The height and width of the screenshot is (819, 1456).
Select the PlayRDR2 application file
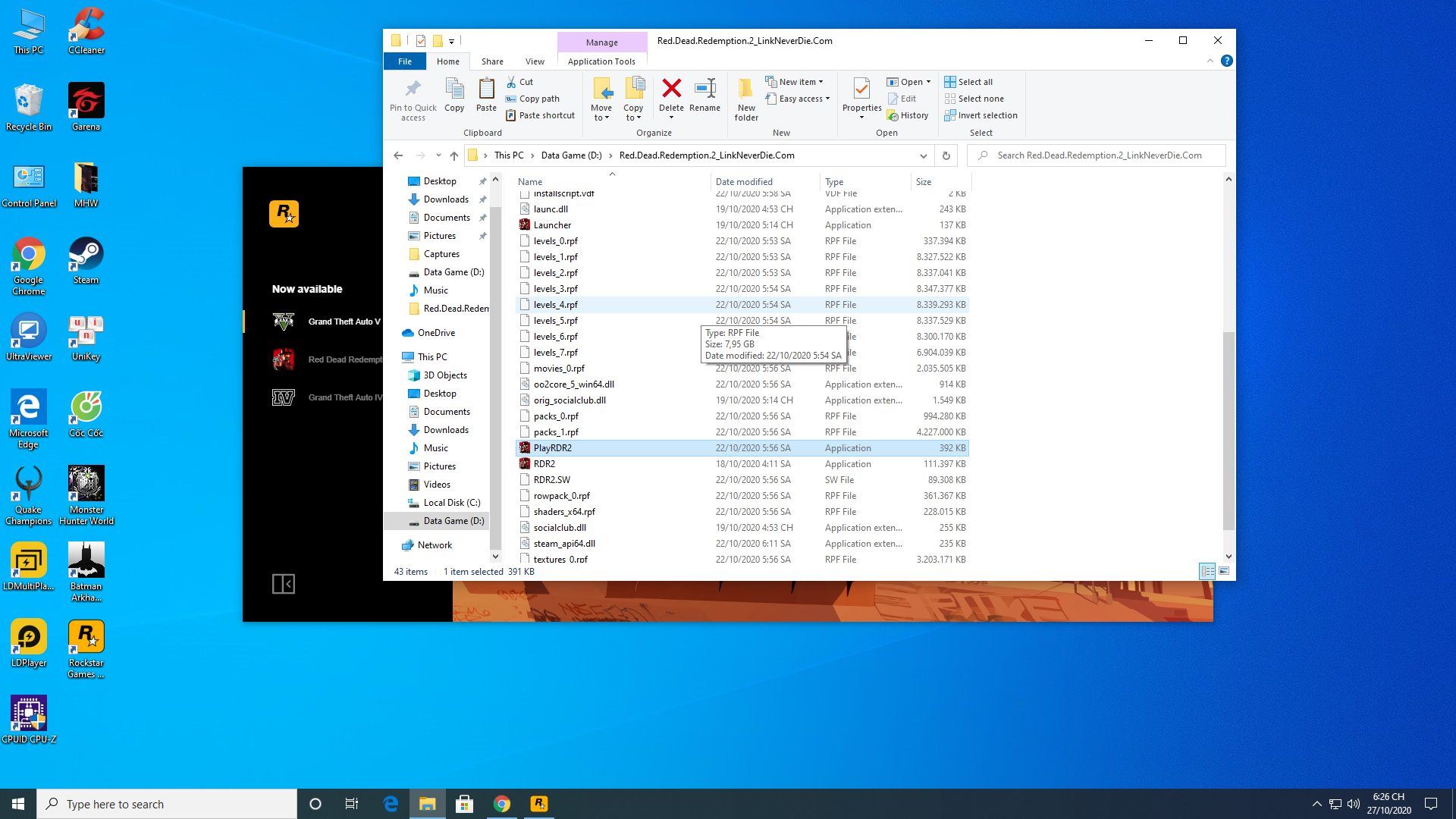tap(742, 448)
